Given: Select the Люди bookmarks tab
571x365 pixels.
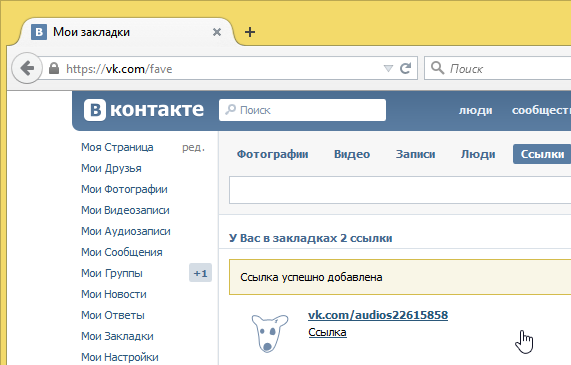Looking at the screenshot, I should 478,154.
